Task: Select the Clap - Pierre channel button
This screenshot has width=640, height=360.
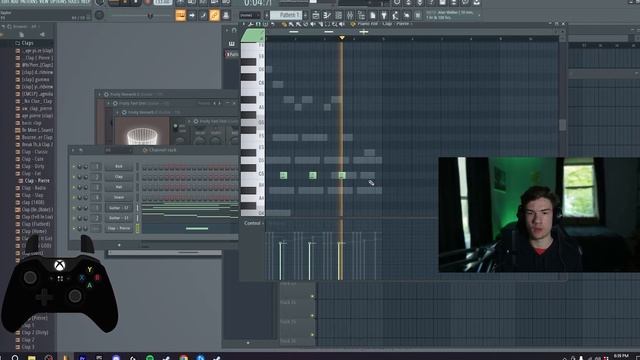Action: (x=119, y=228)
